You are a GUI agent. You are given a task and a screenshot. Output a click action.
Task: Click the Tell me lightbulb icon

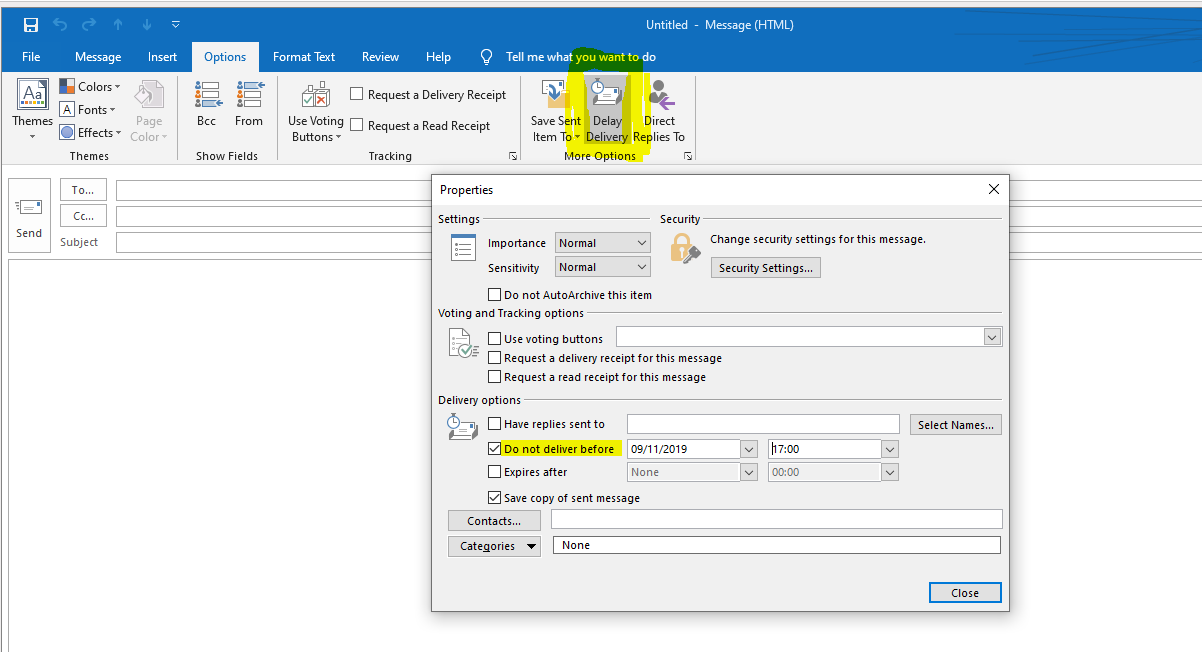487,57
